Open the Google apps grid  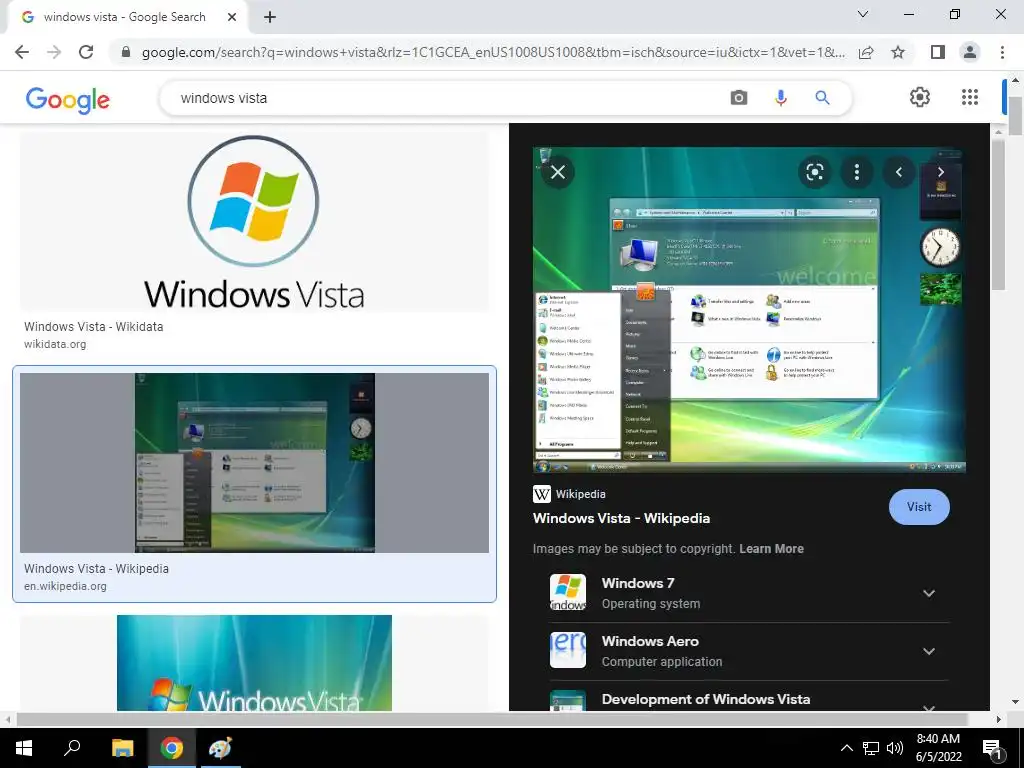(970, 97)
